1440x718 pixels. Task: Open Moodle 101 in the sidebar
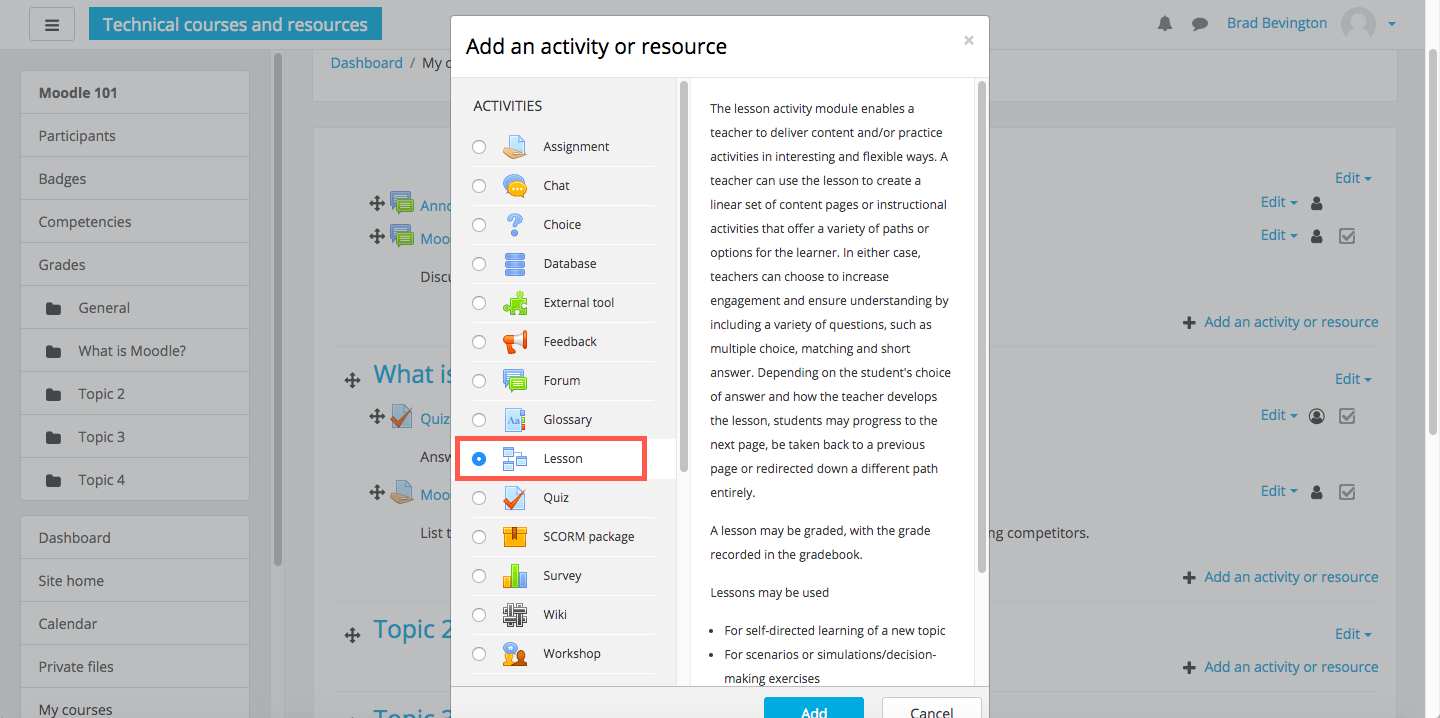(x=135, y=93)
